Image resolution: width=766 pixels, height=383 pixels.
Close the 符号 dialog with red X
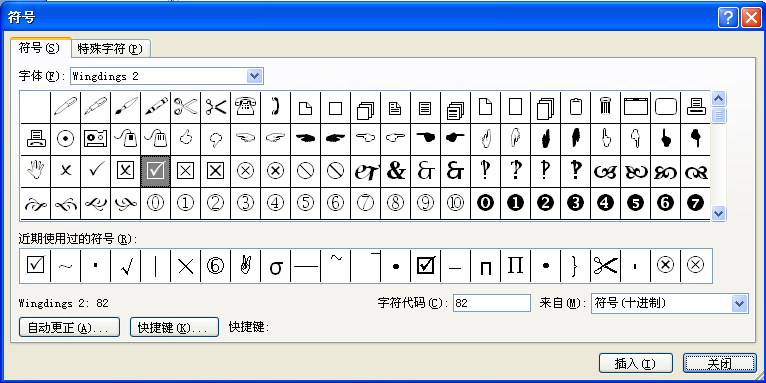[x=751, y=18]
